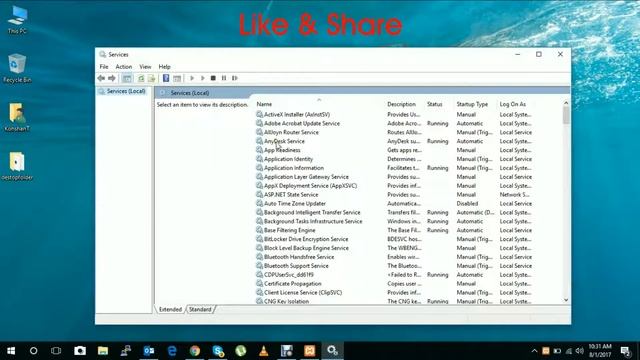This screenshot has height=360, width=640.
Task: Select Background Intelligent Transfer Service name
Action: 312,212
